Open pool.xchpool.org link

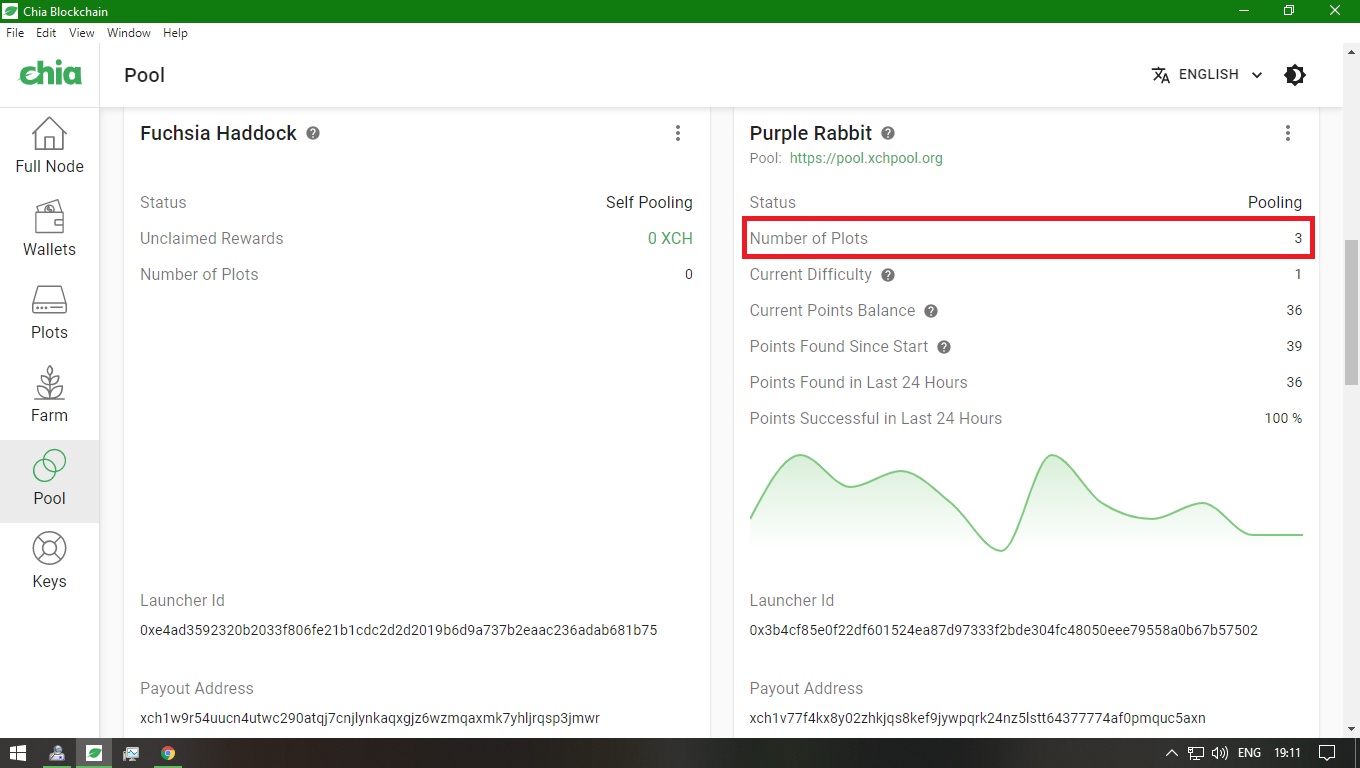click(866, 158)
